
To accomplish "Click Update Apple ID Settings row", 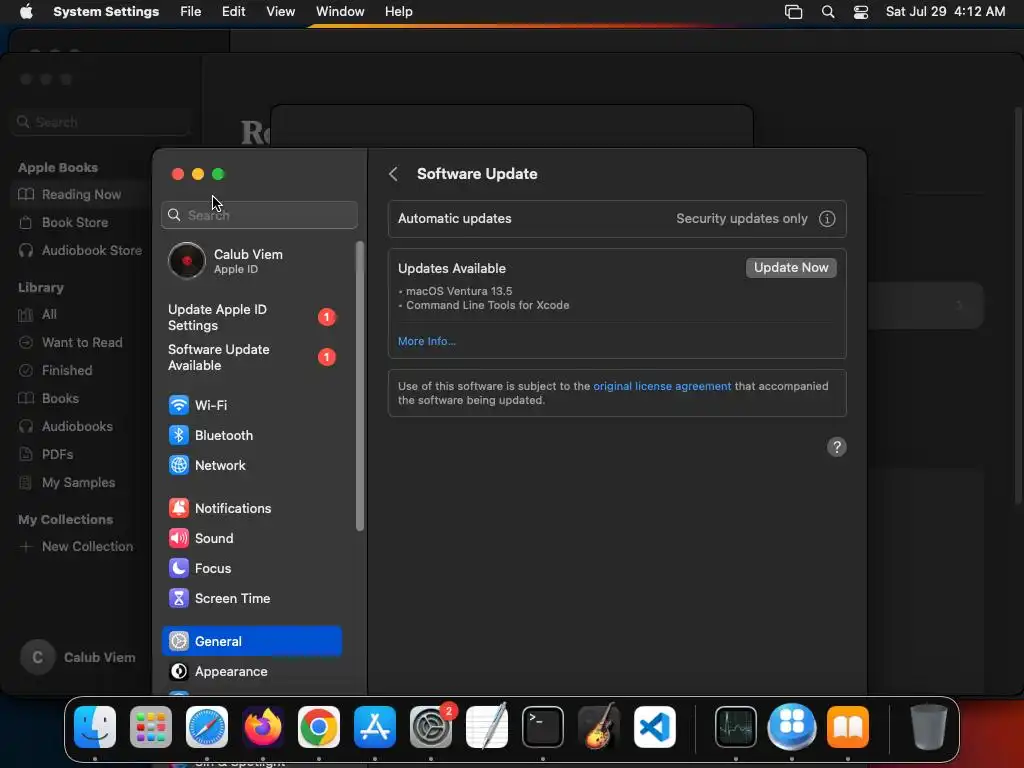I will (251, 317).
